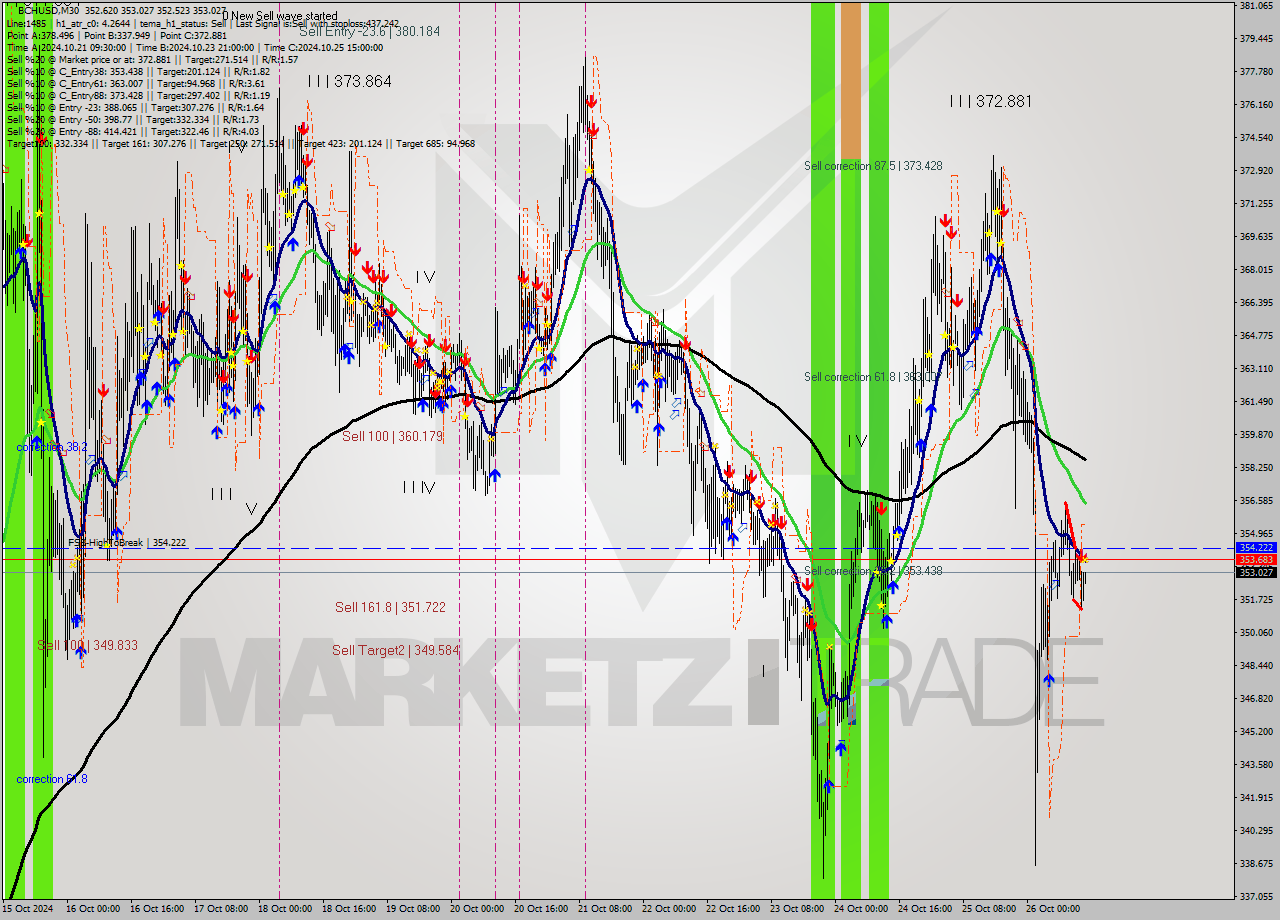Select 'Sell correction 87.5 | 373.428' label
Viewport: 1280px width, 920px height.
(x=873, y=166)
